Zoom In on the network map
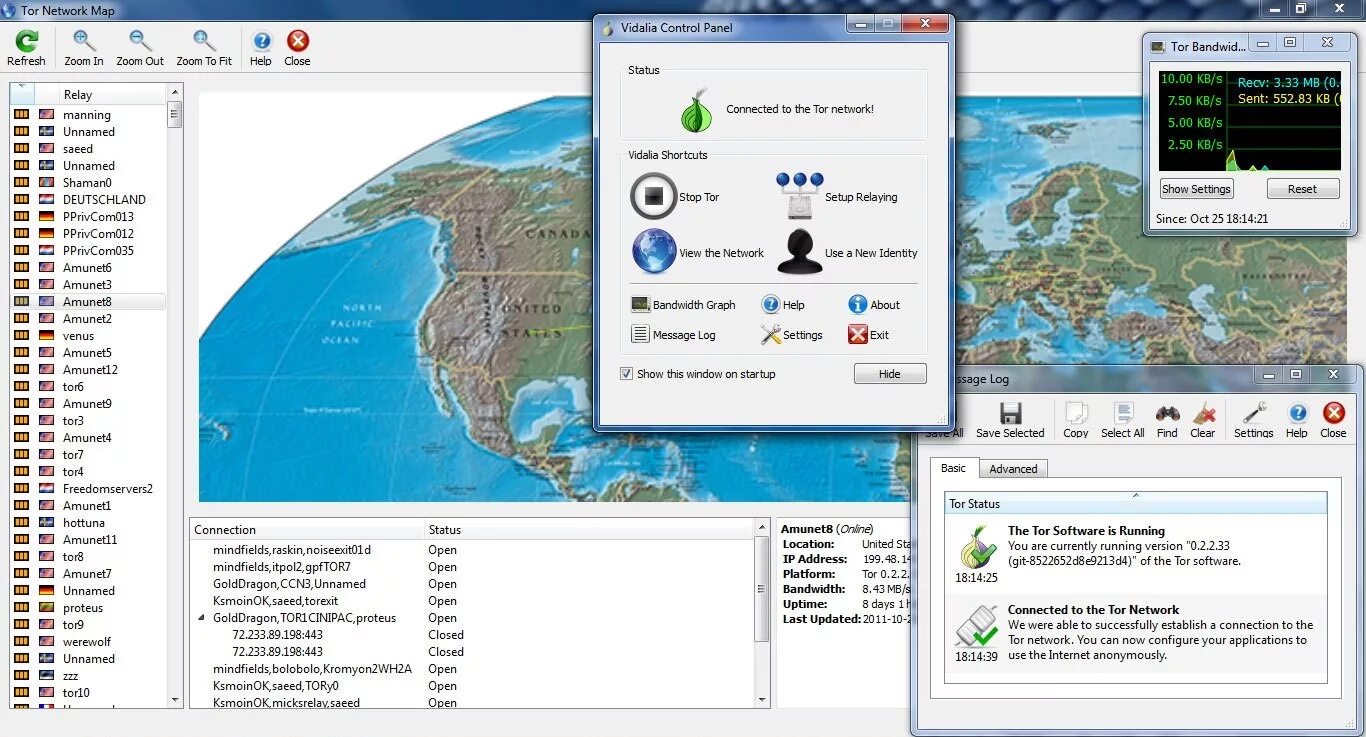The image size is (1366, 737). coord(84,48)
